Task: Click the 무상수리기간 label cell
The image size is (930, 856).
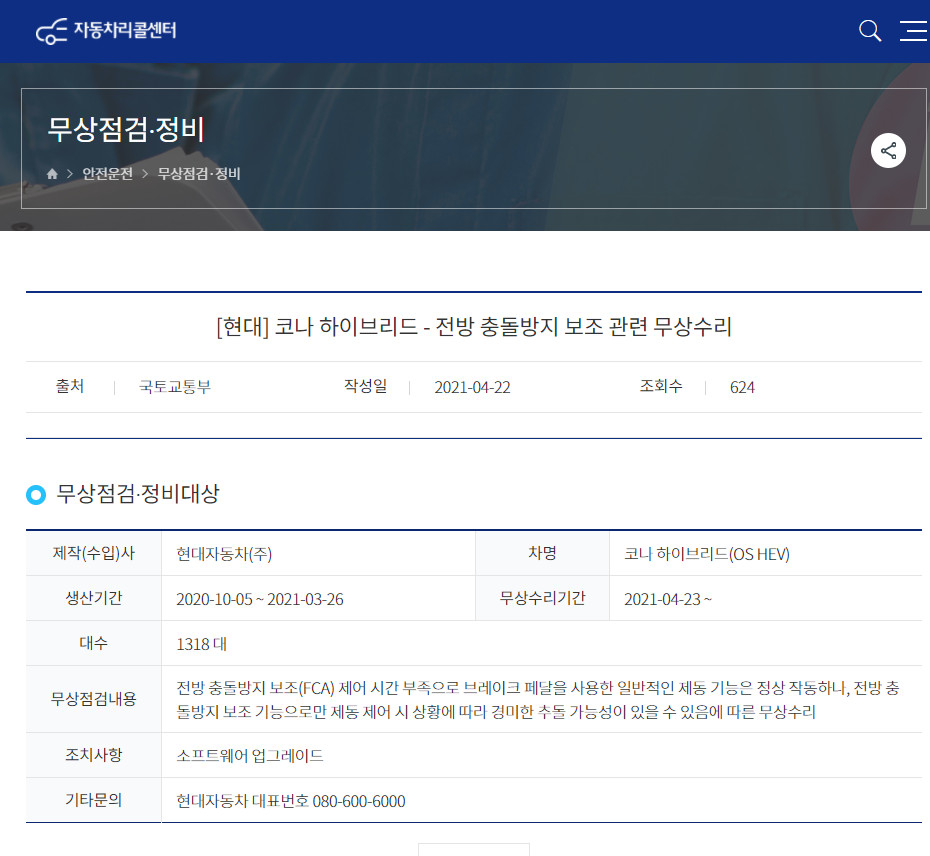Action: click(x=542, y=598)
